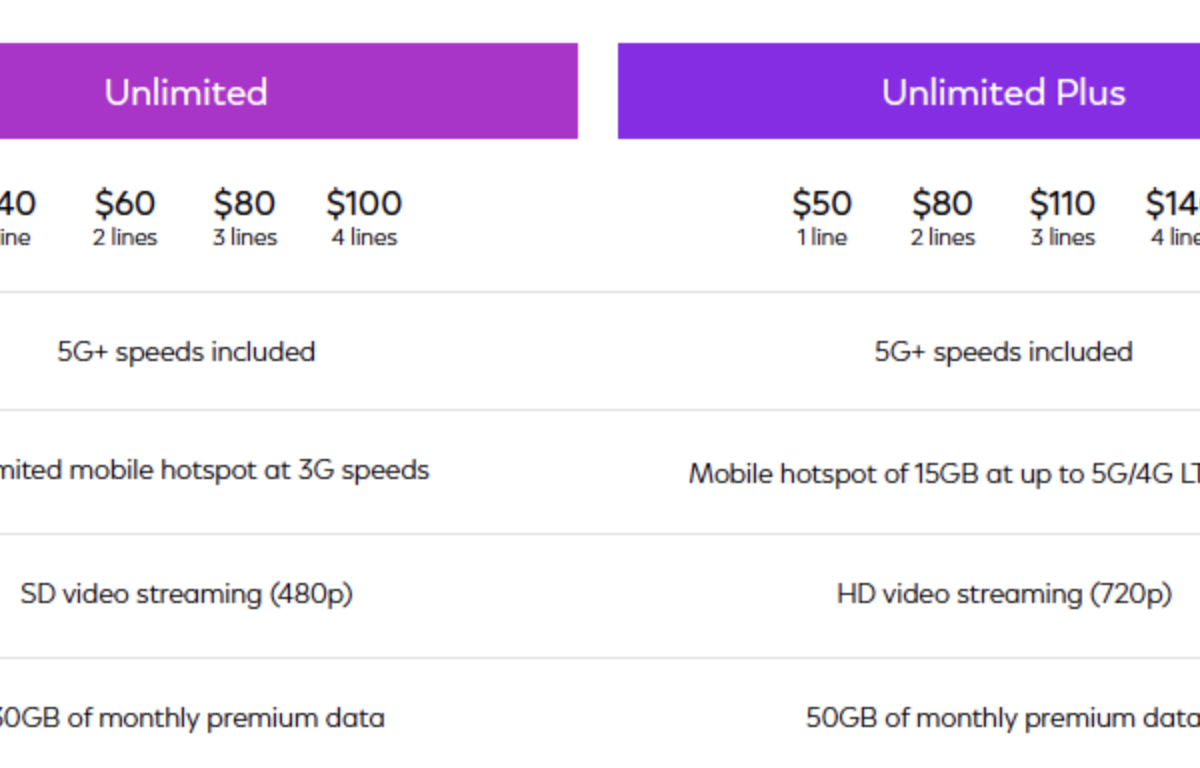Click Unlimited plan's monthly premium data text
Screen dimensions: 1200x768
(190, 718)
